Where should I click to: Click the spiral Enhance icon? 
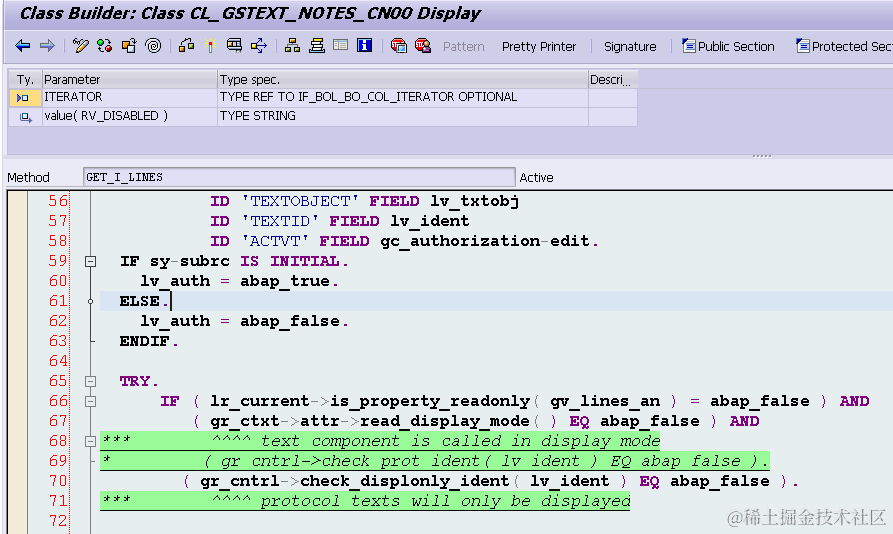(x=153, y=46)
